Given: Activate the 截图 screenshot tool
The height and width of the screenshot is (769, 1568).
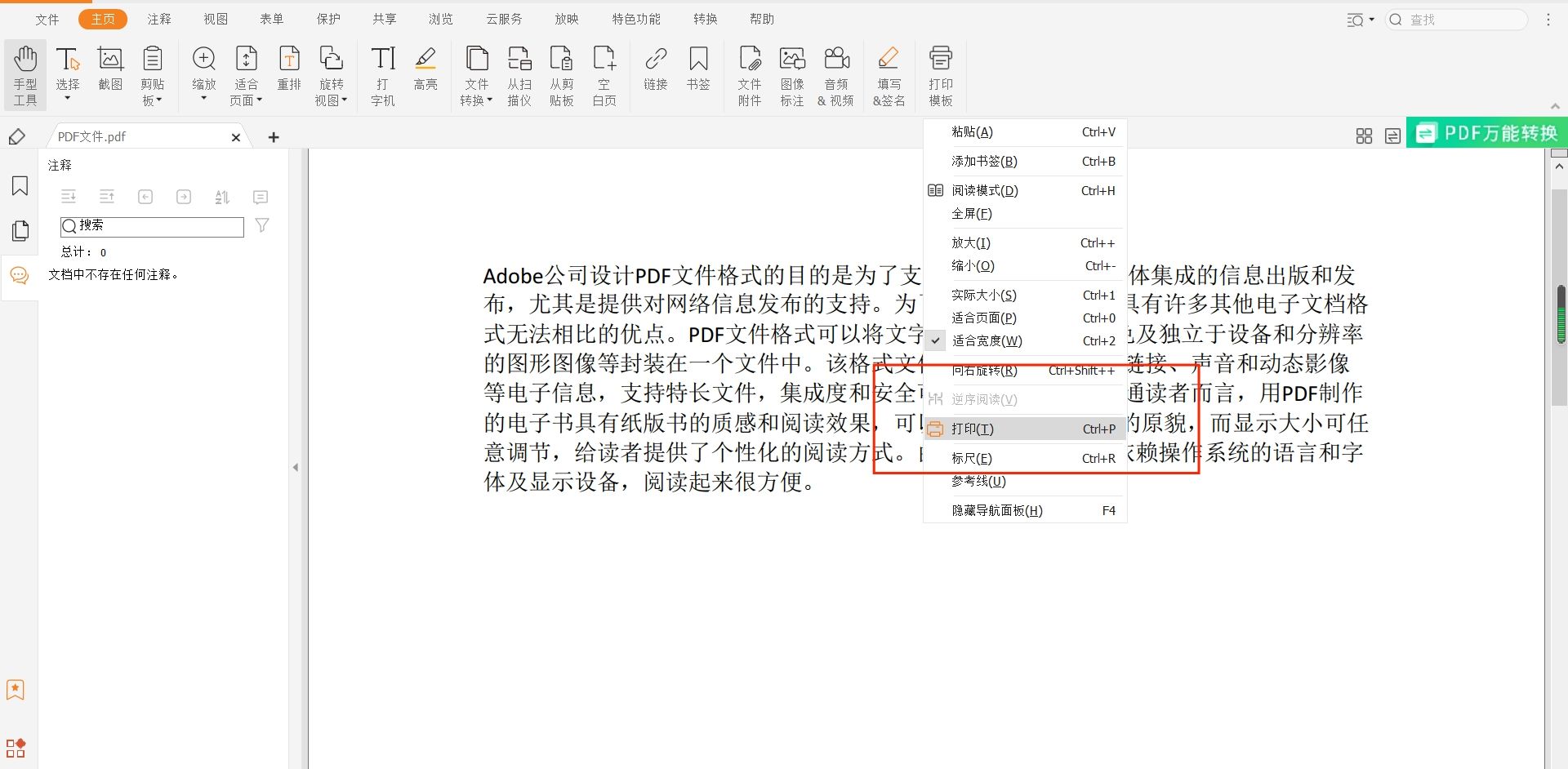Looking at the screenshot, I should [110, 73].
